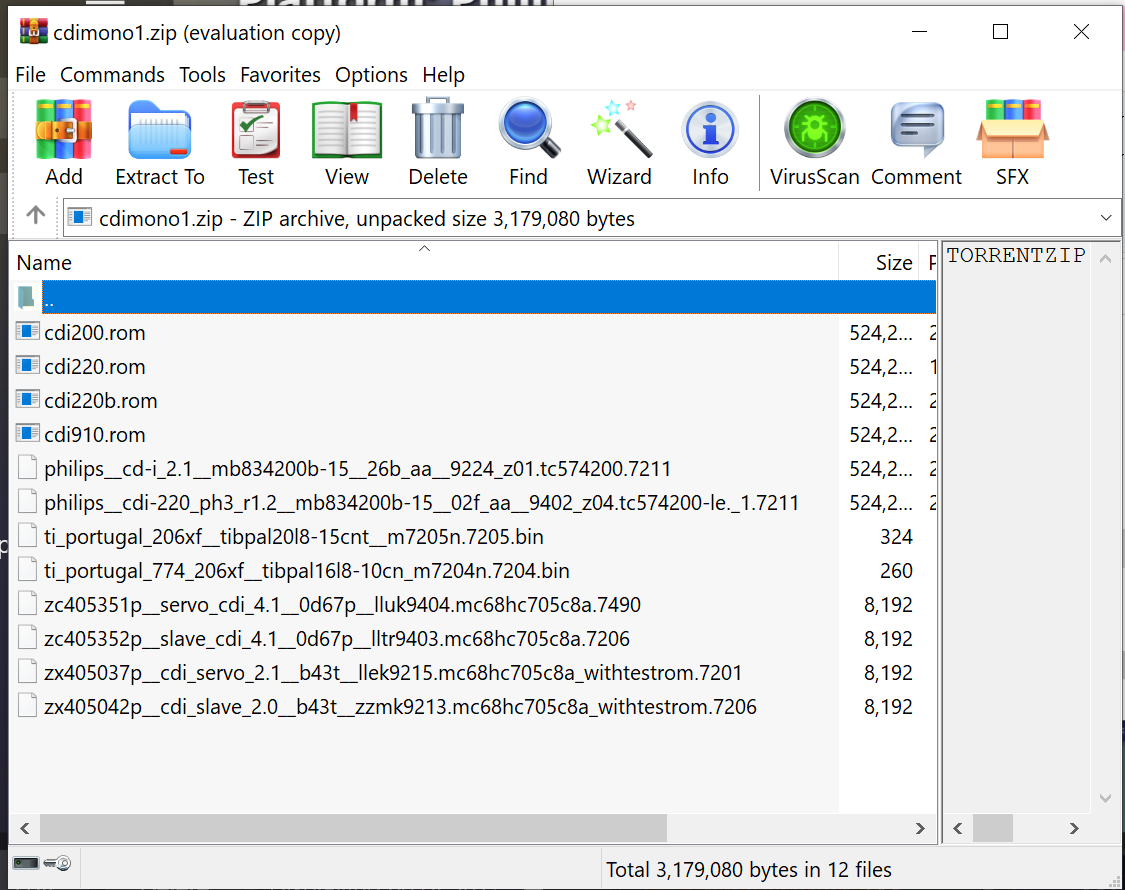1125x890 pixels.
Task: Select file cdi910.rom
Action: pyautogui.click(x=95, y=434)
